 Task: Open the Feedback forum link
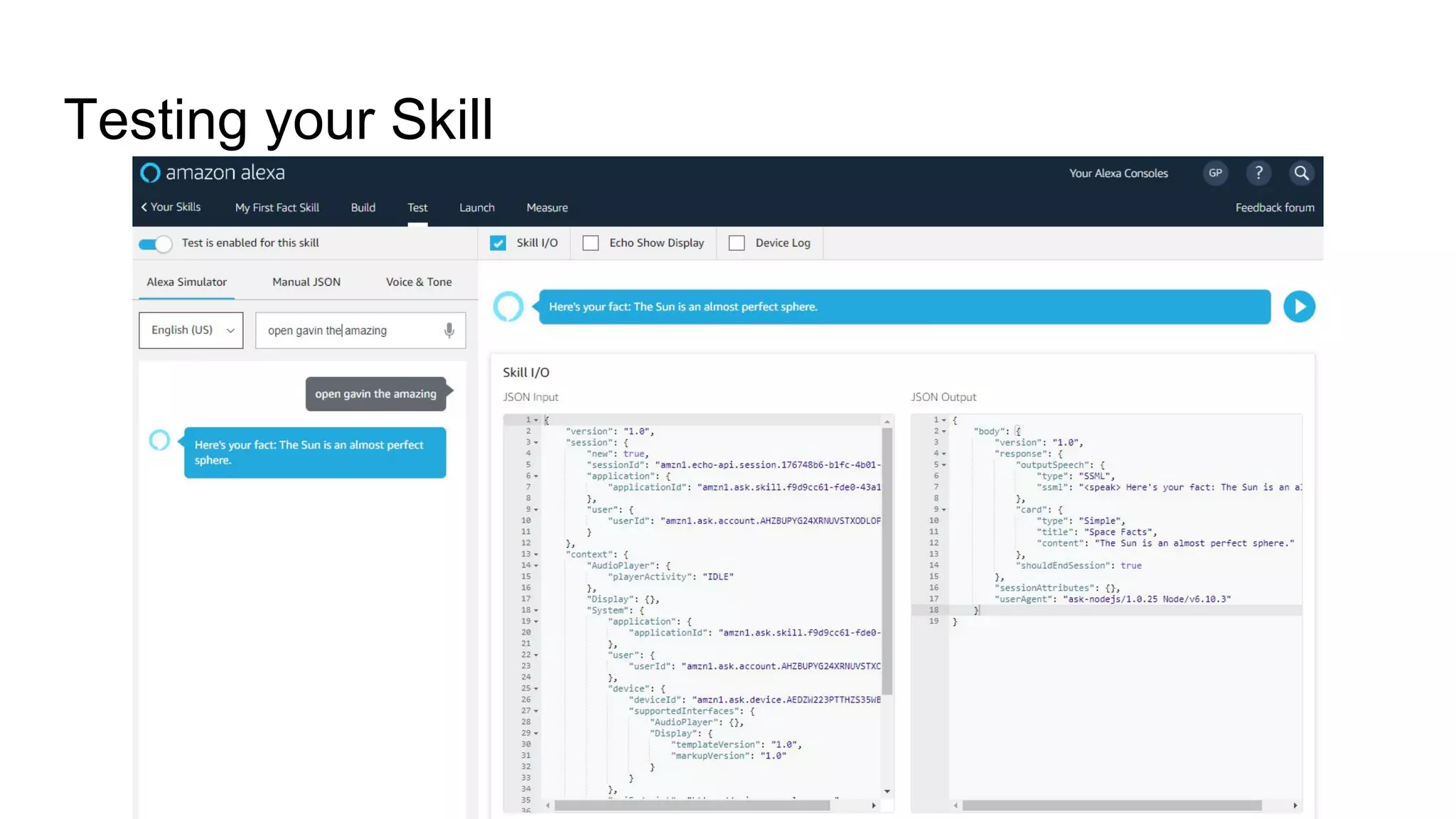point(1274,208)
